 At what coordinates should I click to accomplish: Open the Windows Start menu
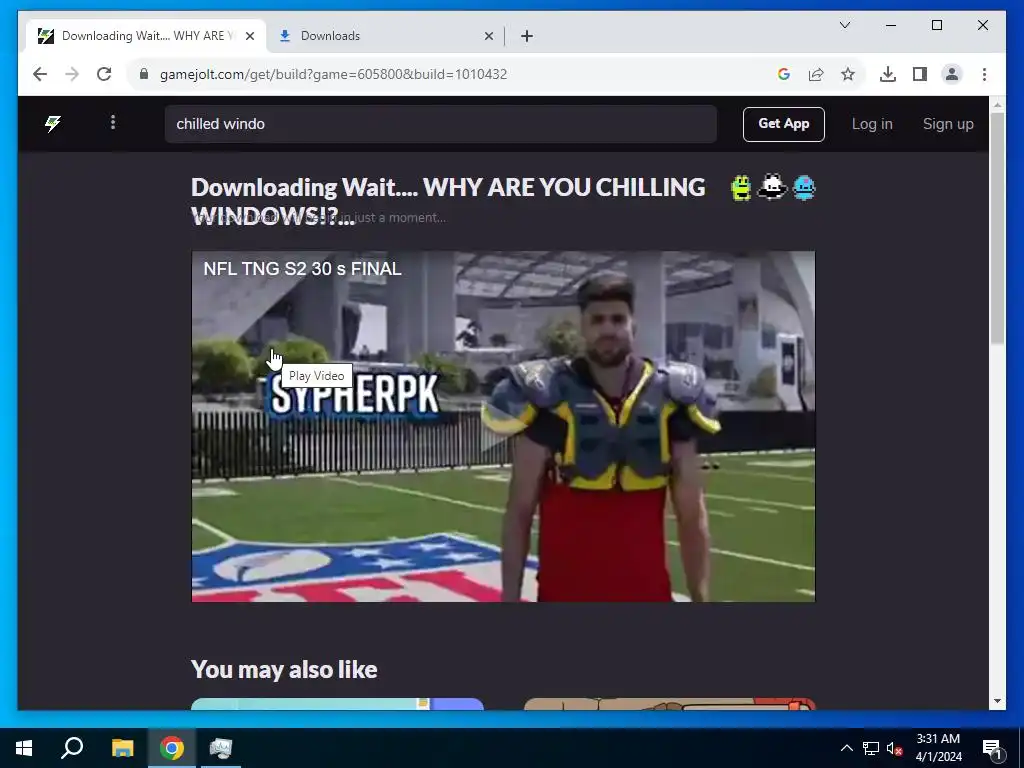tap(24, 748)
